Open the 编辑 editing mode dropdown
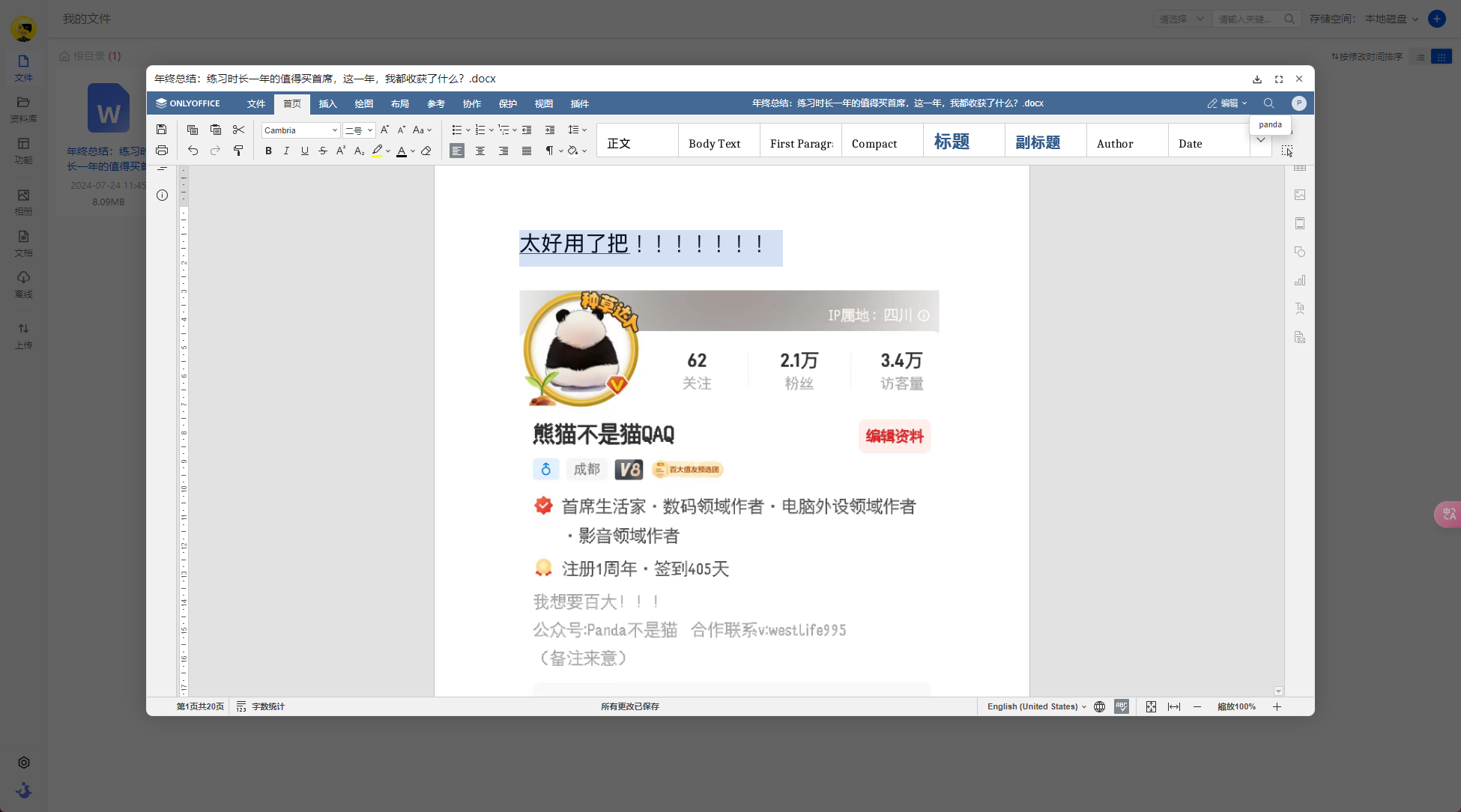 1227,103
